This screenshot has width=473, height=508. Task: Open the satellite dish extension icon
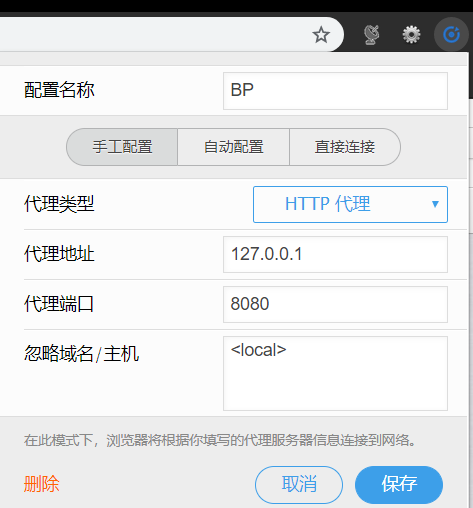[x=371, y=35]
